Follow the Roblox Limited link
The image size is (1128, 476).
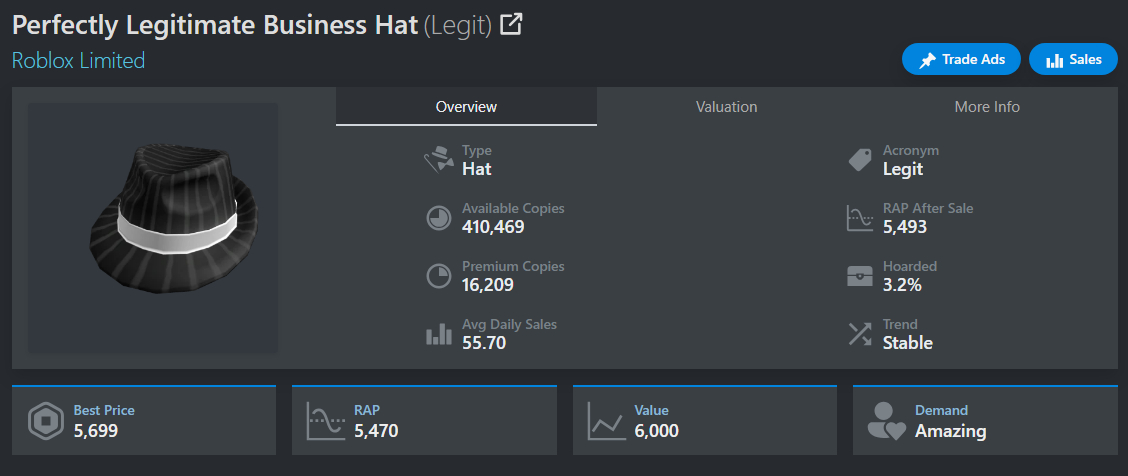[x=78, y=60]
